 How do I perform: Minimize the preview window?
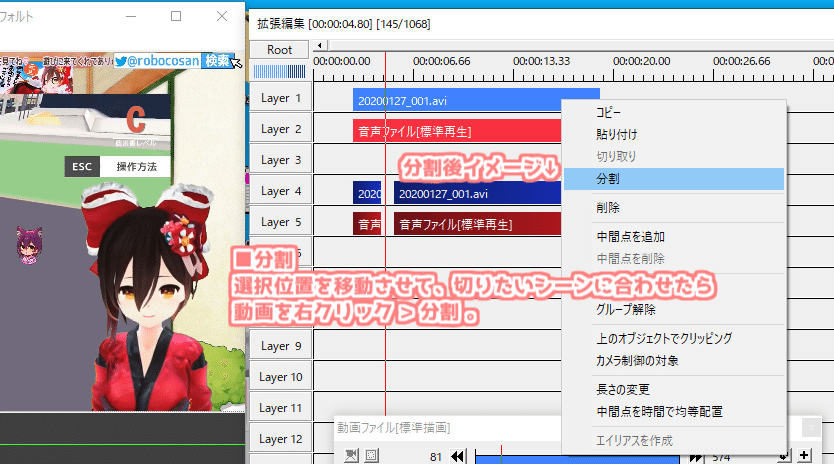click(x=131, y=16)
